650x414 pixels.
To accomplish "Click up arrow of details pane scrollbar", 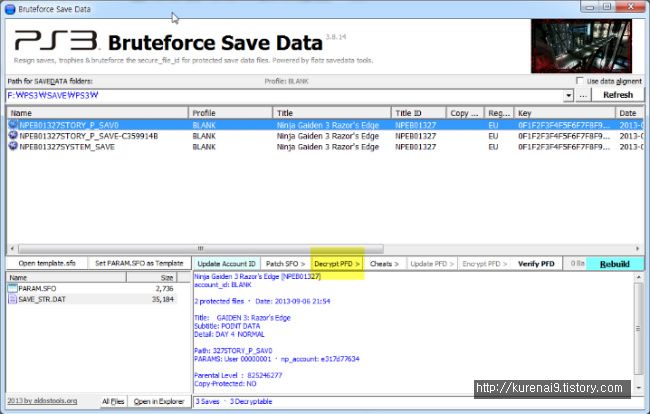I will [x=638, y=277].
